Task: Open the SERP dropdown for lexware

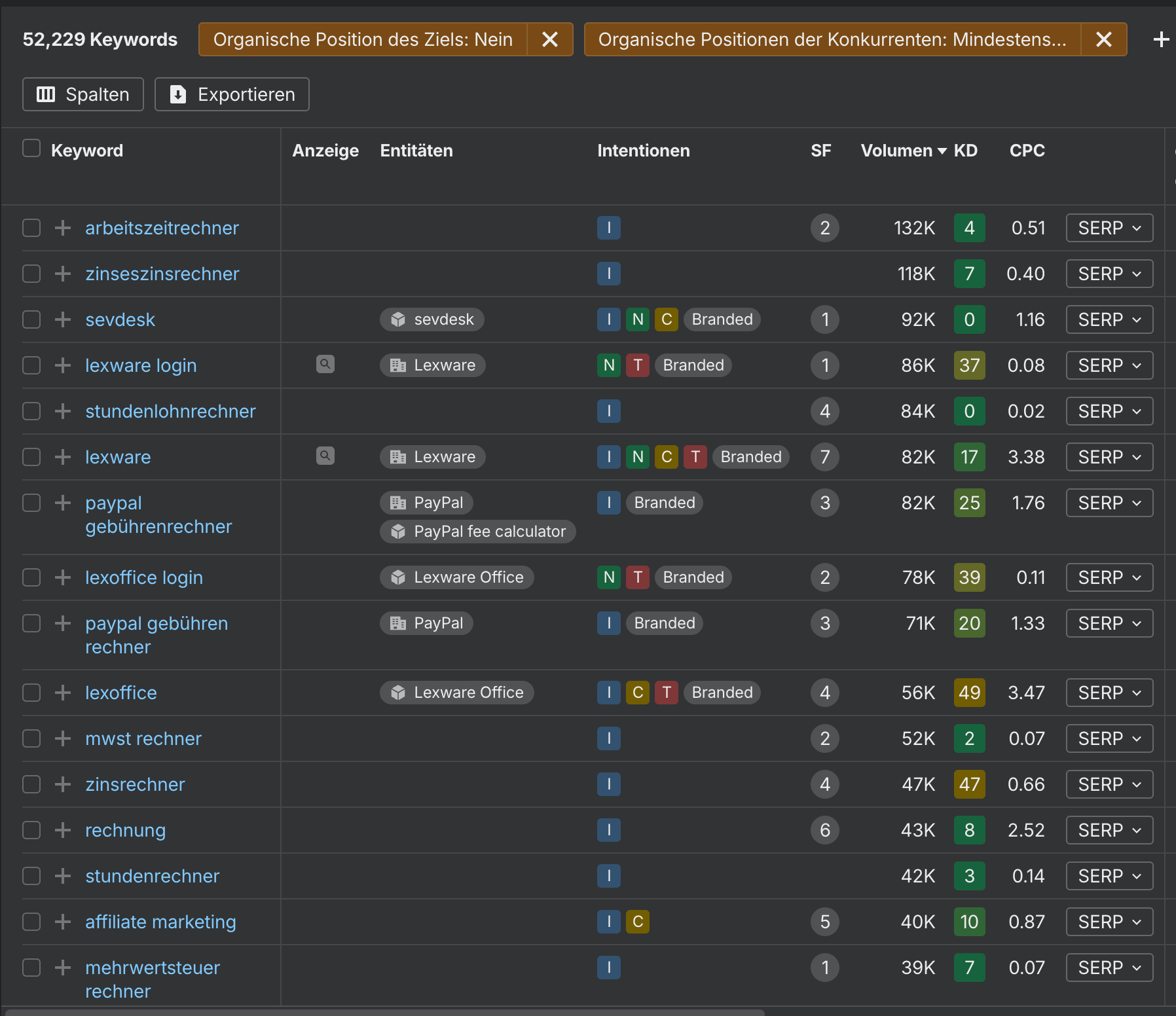Action: click(1110, 457)
